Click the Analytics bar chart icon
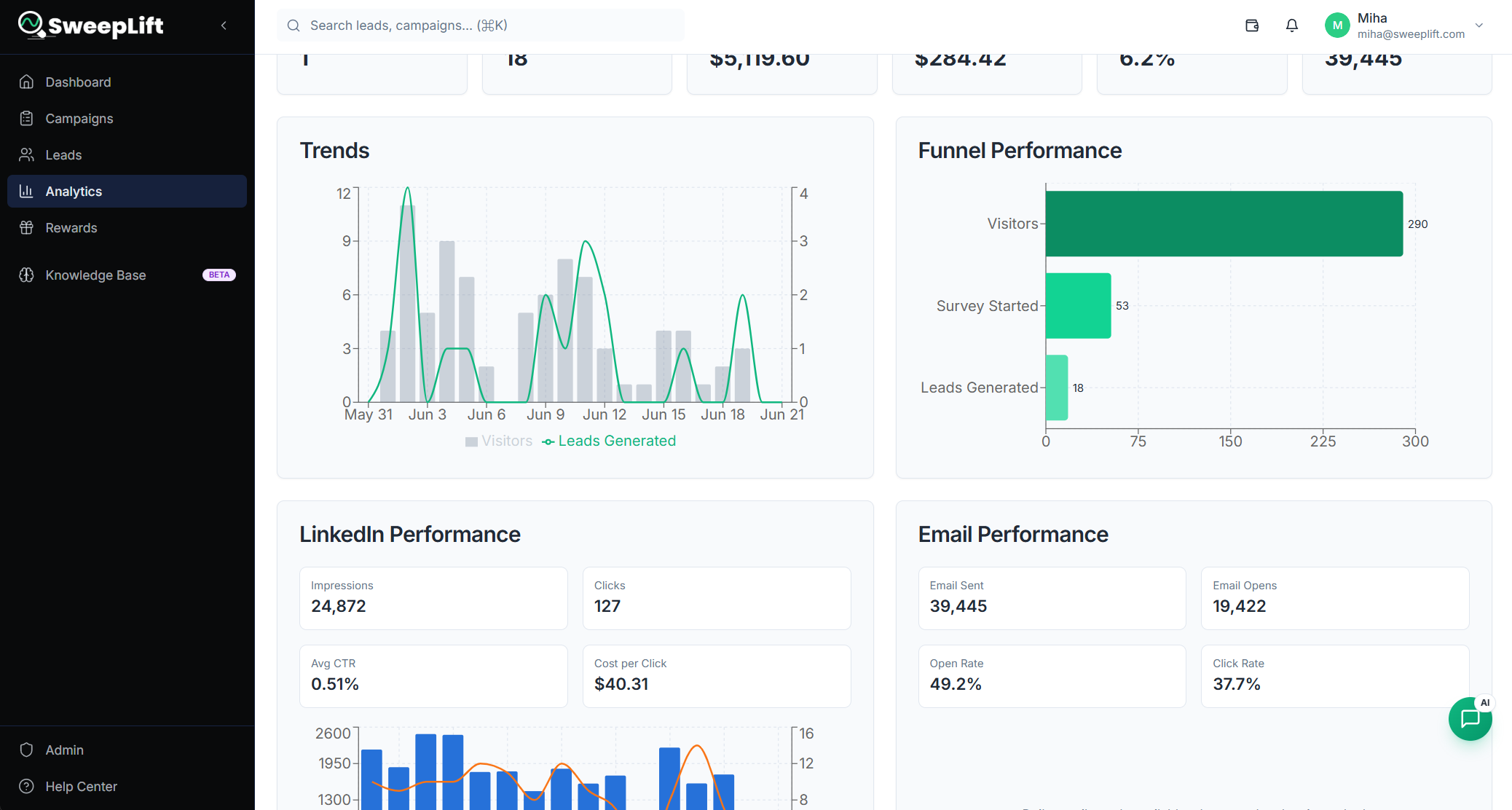This screenshot has height=810, width=1512. [x=27, y=192]
